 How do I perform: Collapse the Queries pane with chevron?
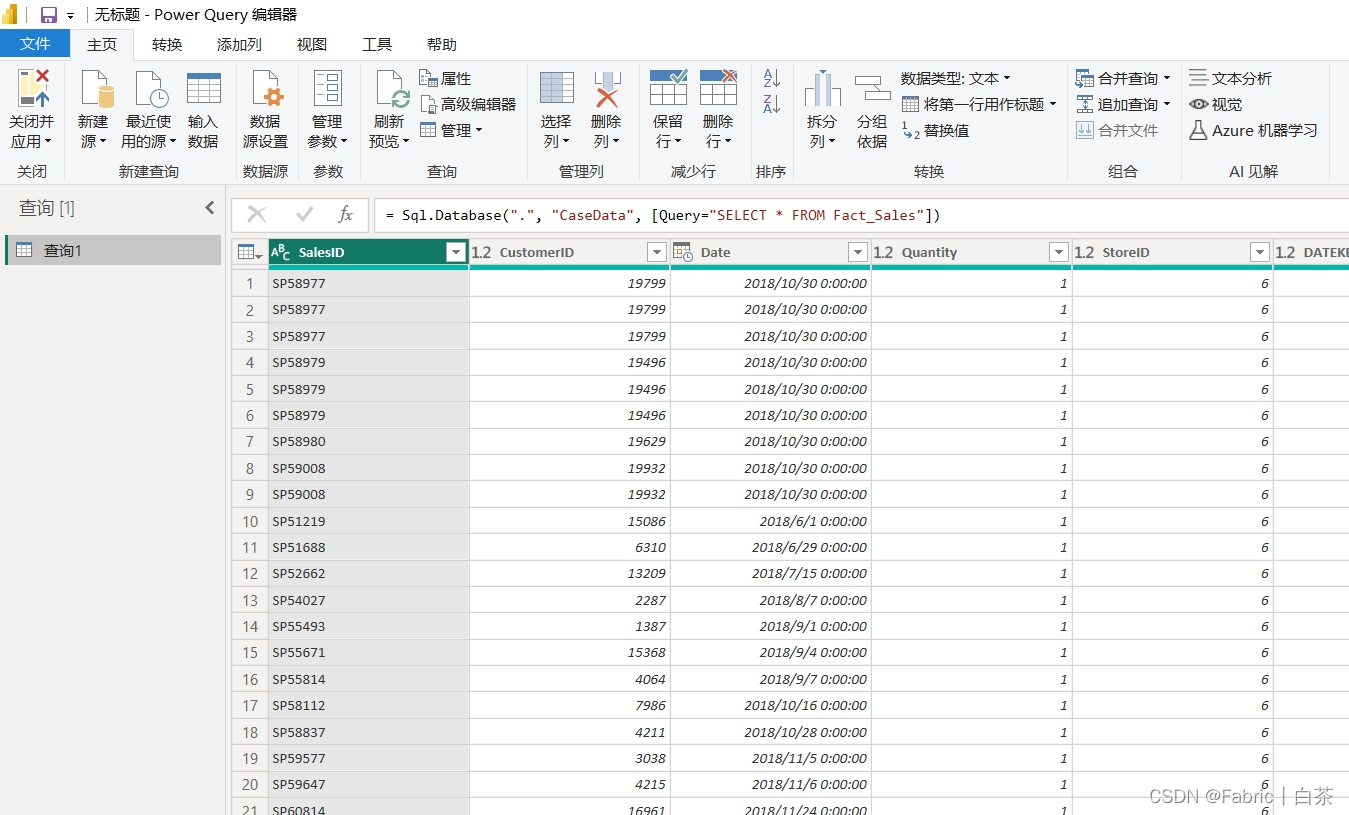(209, 208)
